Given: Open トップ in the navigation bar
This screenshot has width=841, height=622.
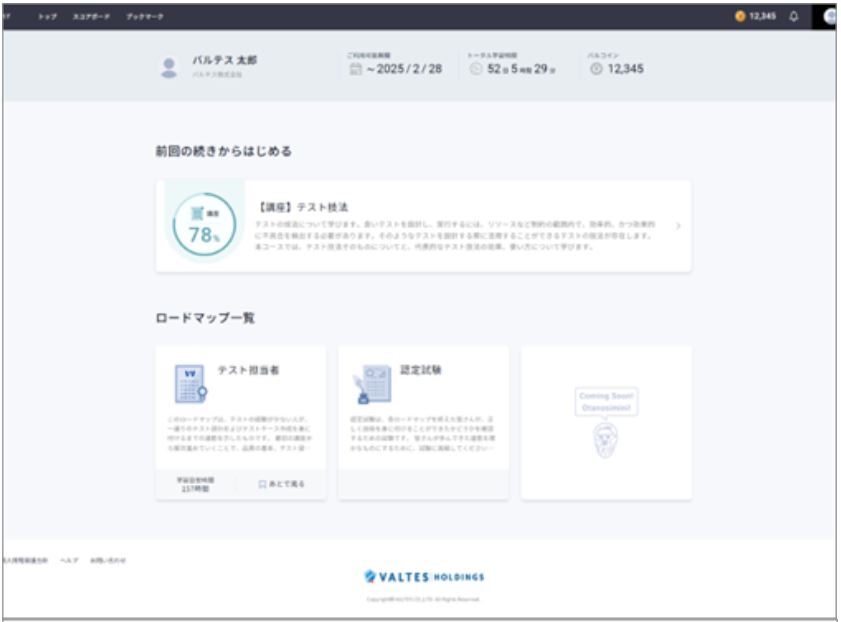Looking at the screenshot, I should point(47,17).
